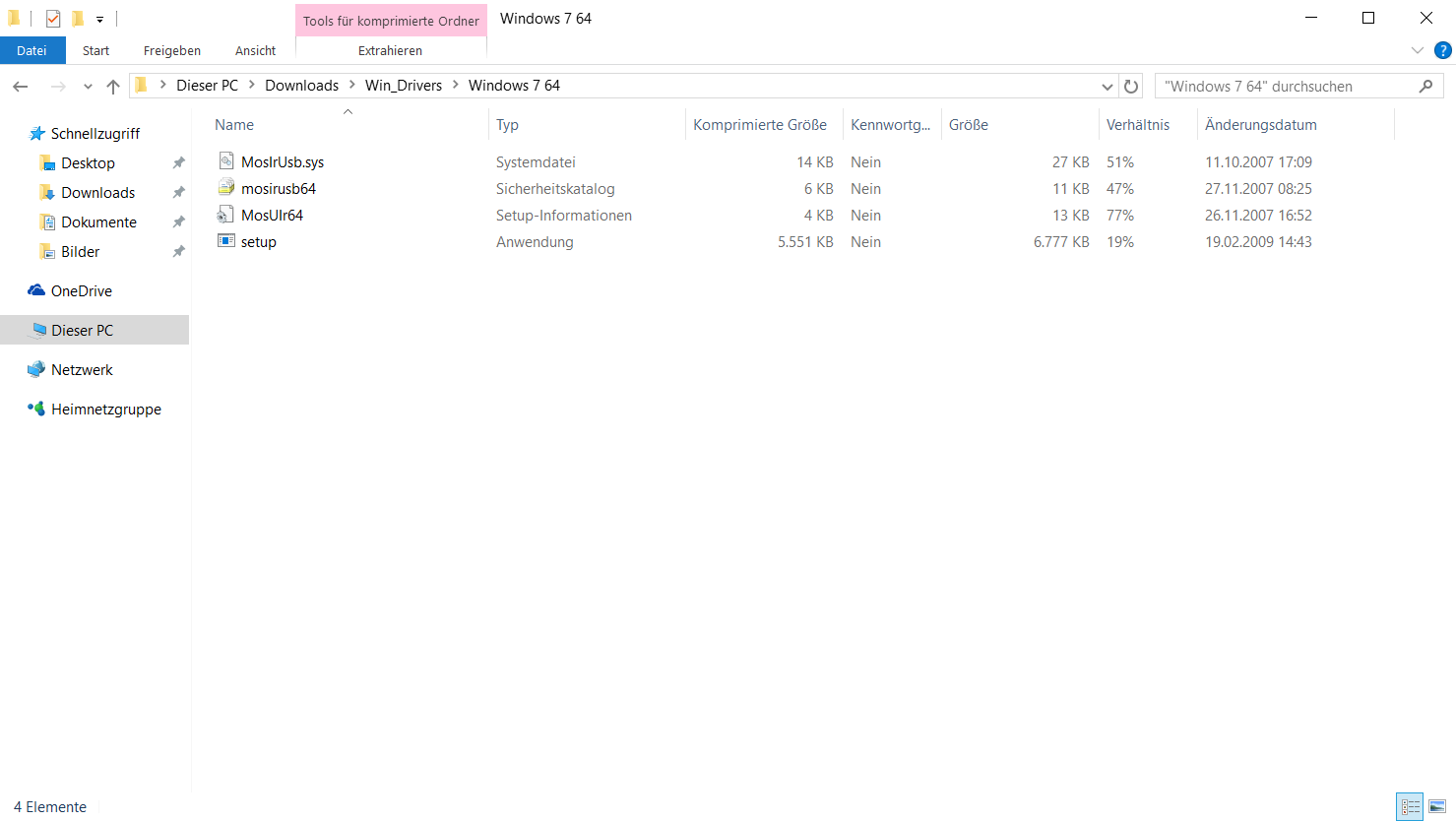The height and width of the screenshot is (821, 1456).
Task: Select OneDrive in the navigation pane
Action: point(82,290)
